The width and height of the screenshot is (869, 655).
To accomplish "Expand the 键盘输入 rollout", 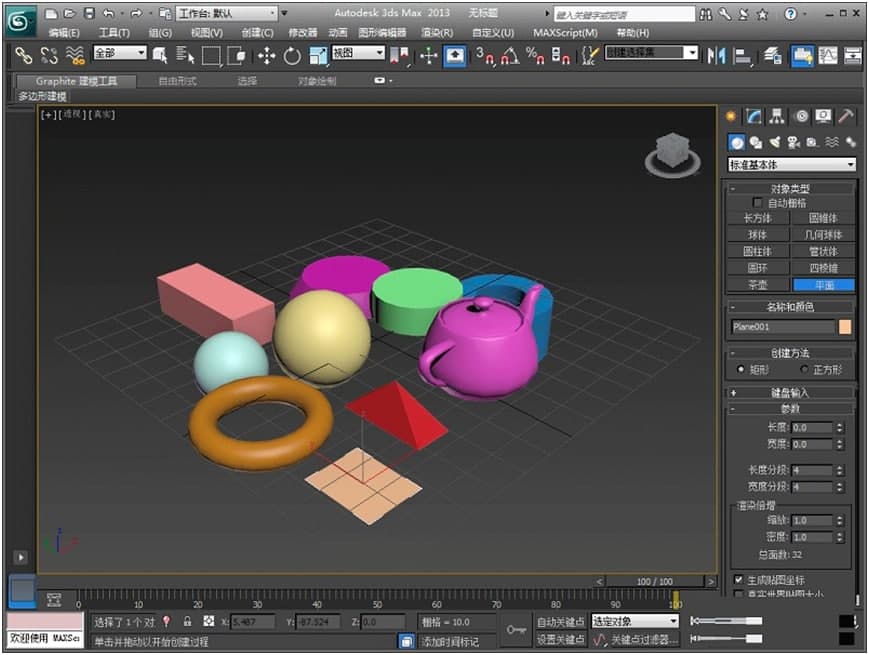I will (x=790, y=391).
